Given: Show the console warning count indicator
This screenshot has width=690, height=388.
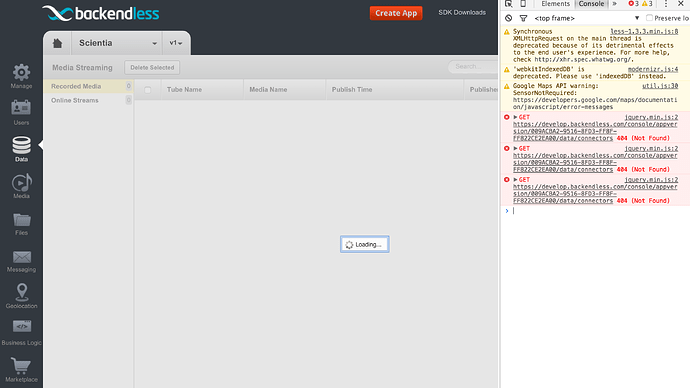Looking at the screenshot, I should click(647, 4).
